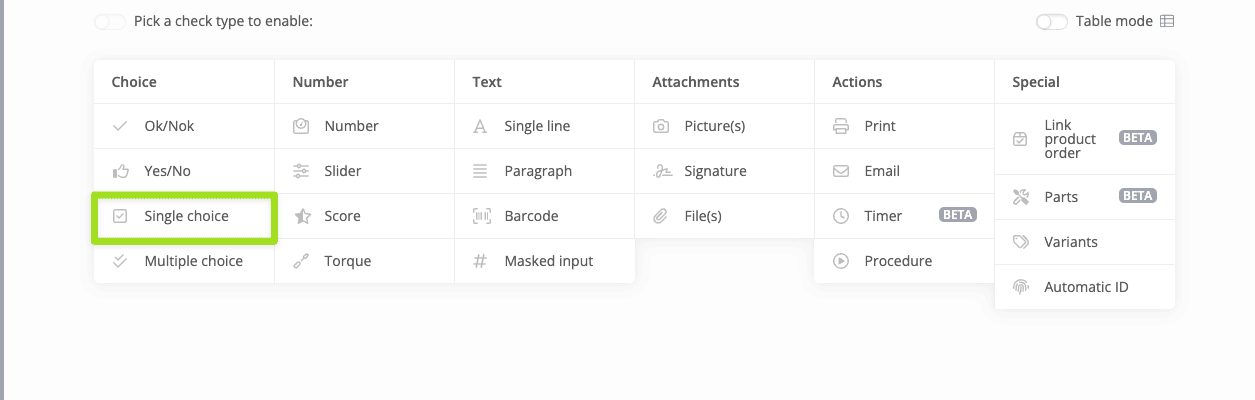Select the Single choice check type
The image size is (1255, 400).
coord(186,216)
